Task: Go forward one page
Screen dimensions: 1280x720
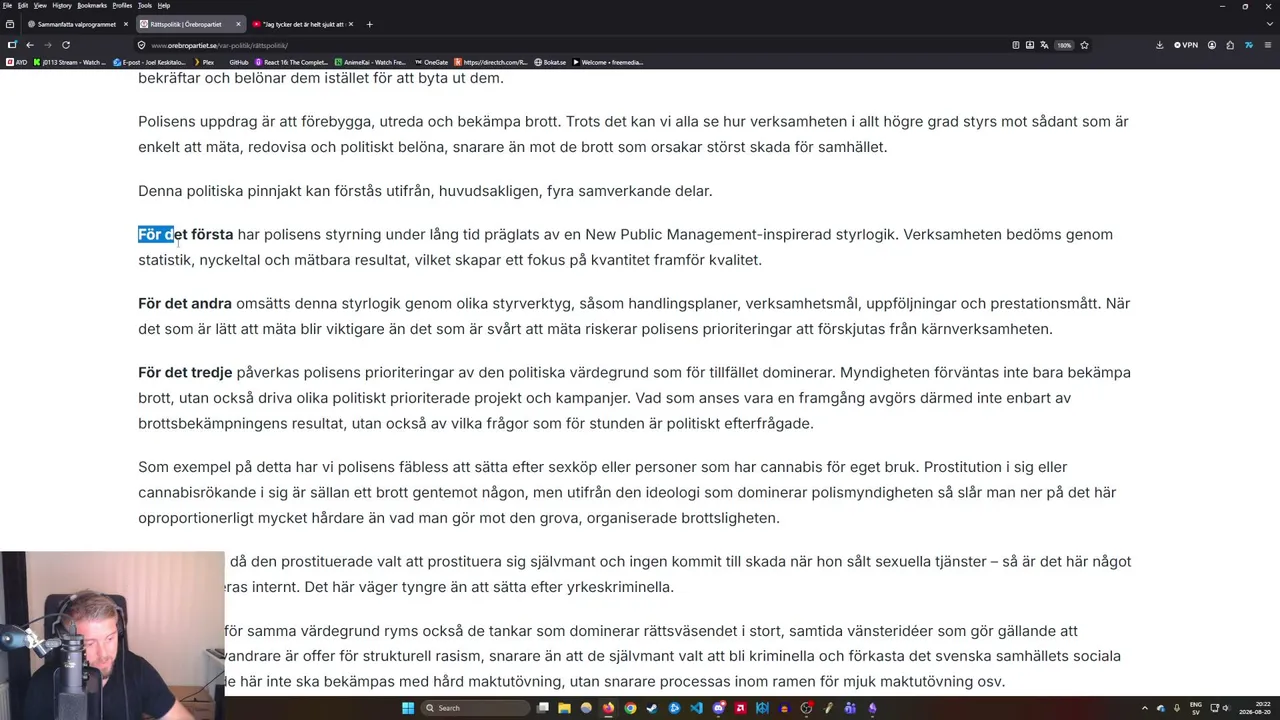Action: [47, 45]
